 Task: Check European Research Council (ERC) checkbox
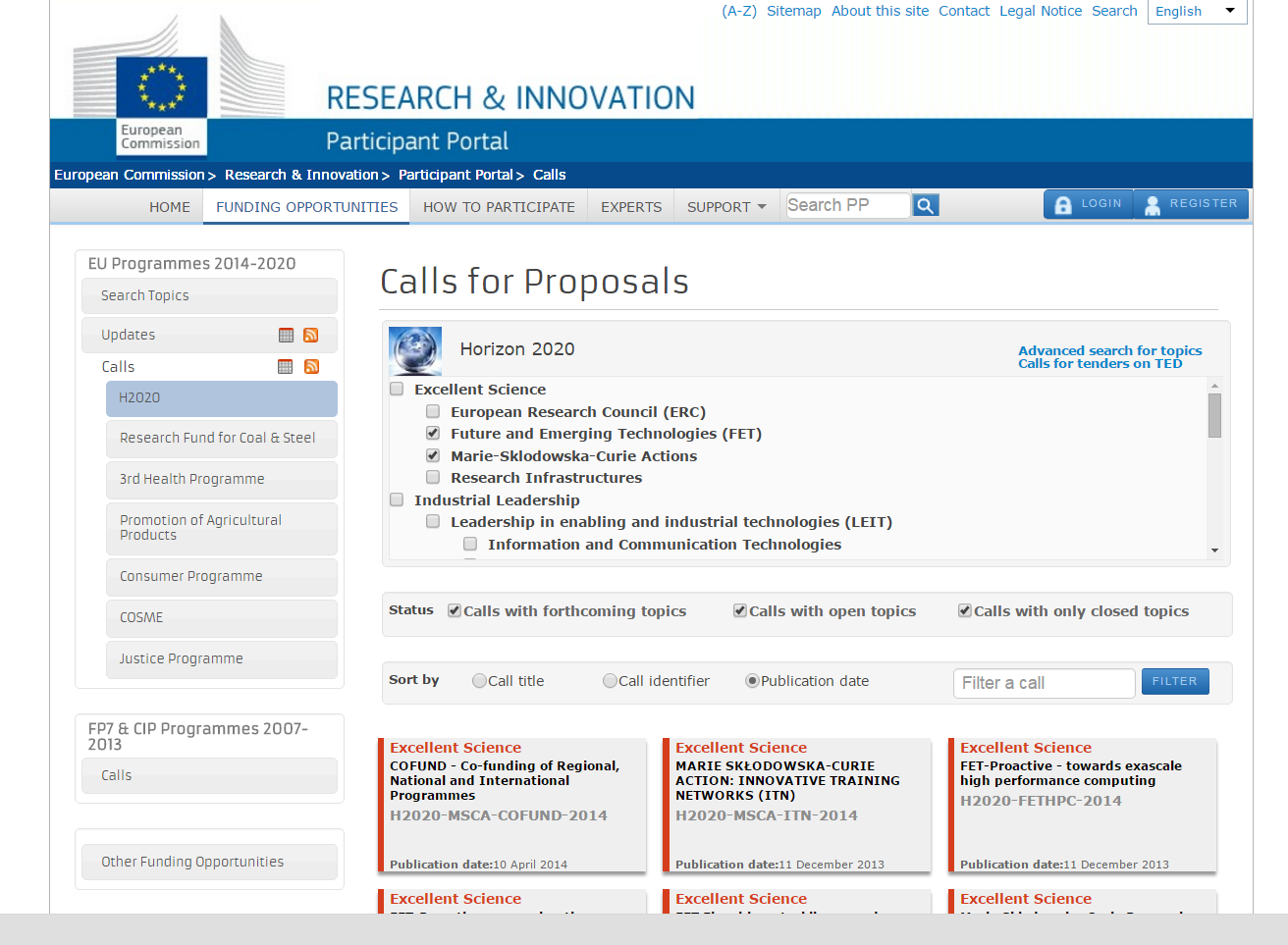[433, 411]
